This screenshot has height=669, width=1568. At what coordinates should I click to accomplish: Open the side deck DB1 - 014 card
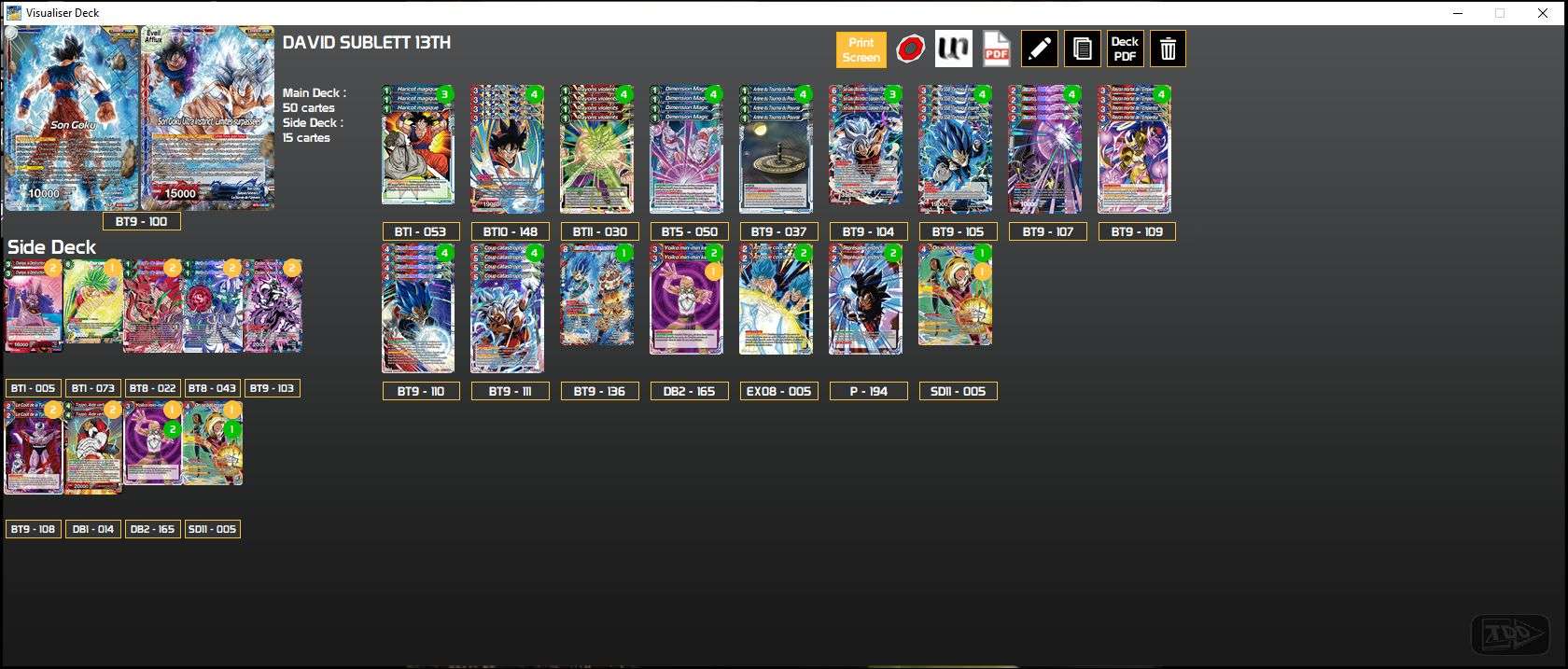point(93,448)
